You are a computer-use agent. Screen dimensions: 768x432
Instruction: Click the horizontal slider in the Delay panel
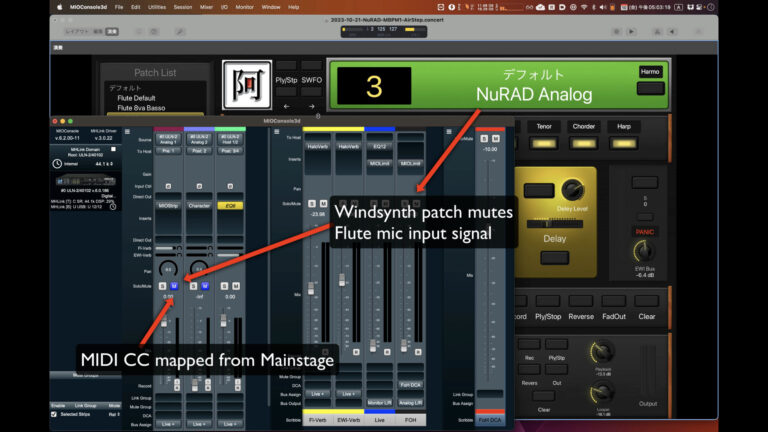[554, 224]
